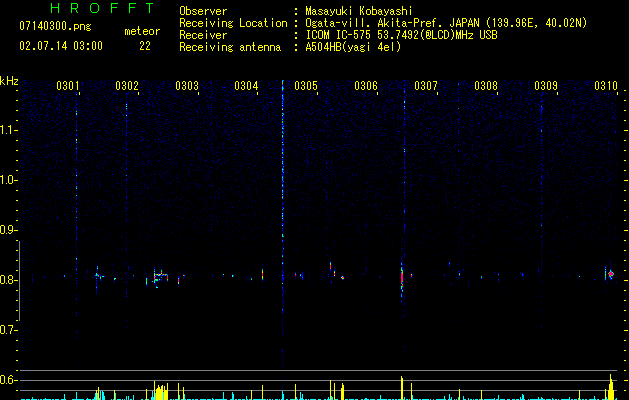629x400 pixels.
Task: Click the meteor count 22
Action: click(145, 46)
